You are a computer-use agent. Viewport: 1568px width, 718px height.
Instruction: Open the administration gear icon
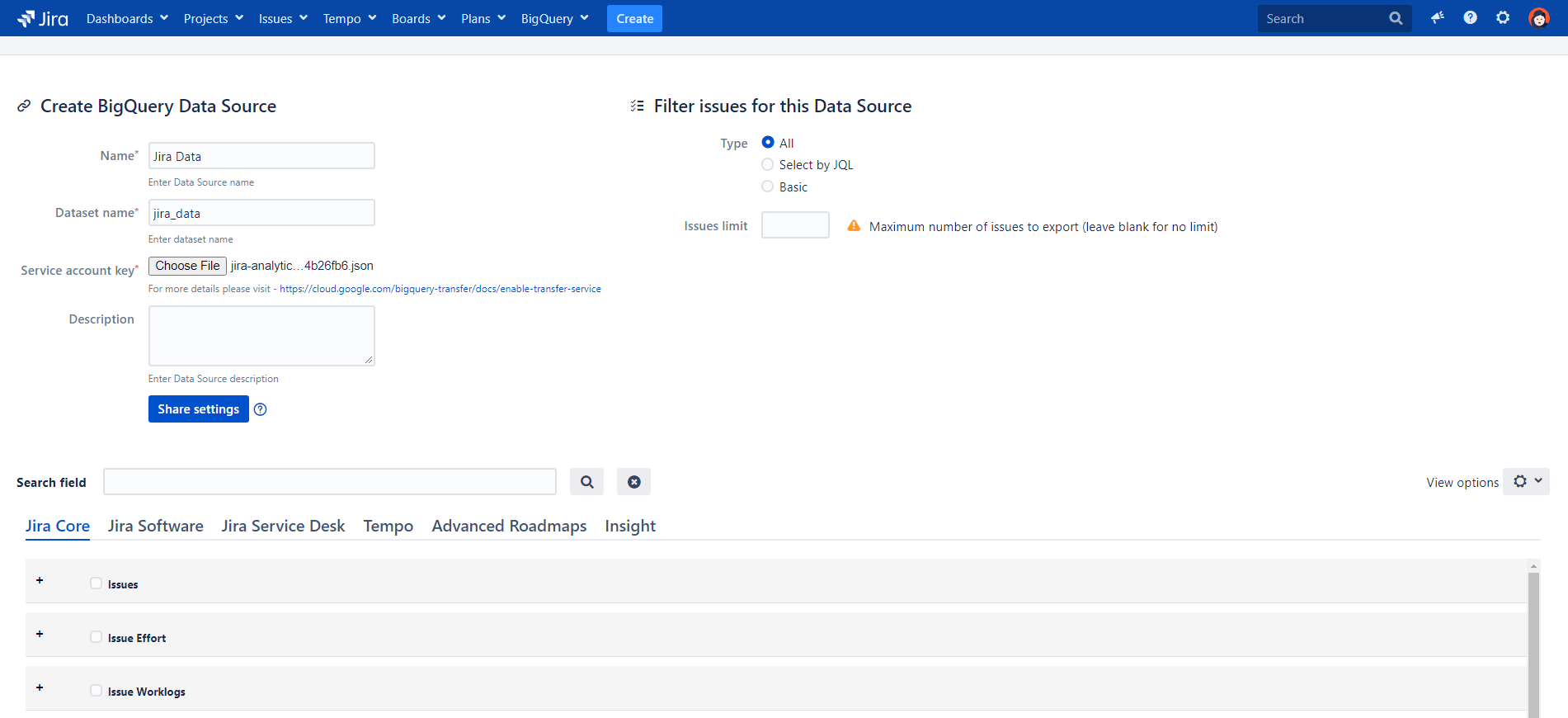(1503, 17)
